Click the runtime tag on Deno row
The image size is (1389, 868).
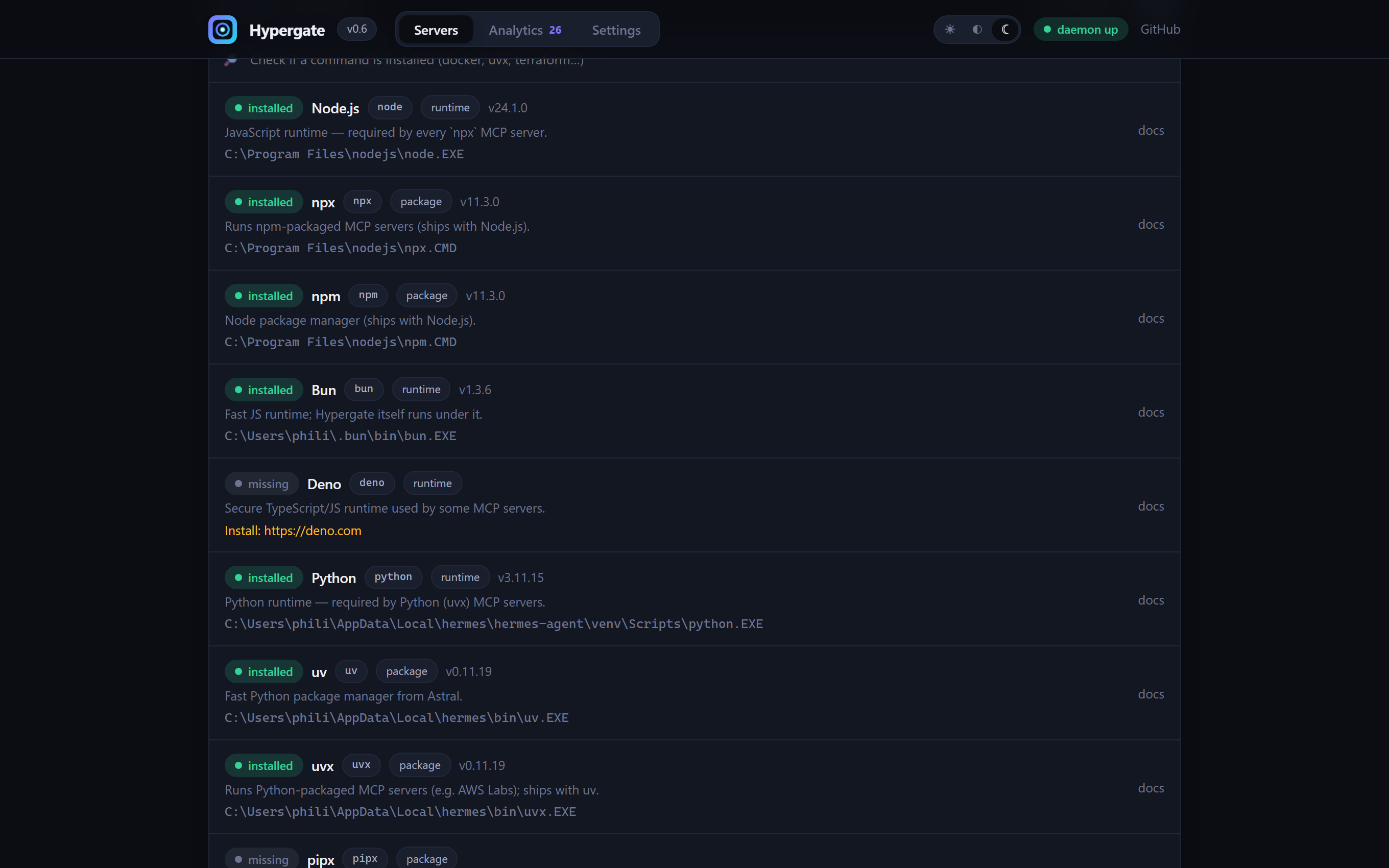tap(432, 484)
